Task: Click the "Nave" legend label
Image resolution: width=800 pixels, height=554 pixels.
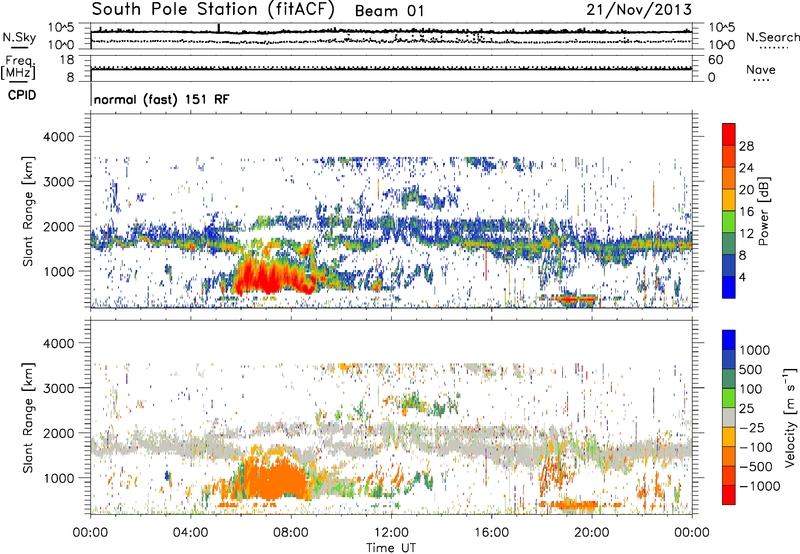Action: [x=760, y=69]
